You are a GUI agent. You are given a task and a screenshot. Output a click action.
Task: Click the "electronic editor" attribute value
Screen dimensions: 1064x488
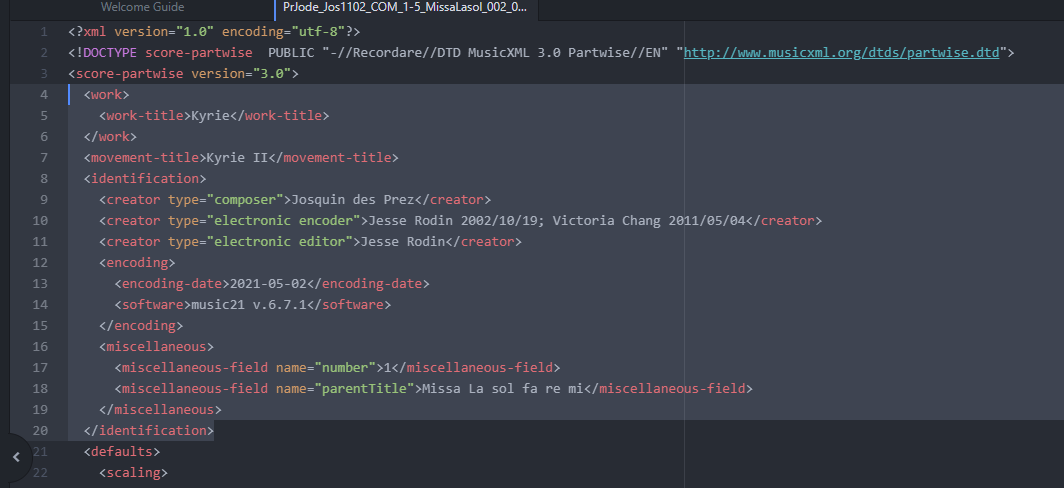coord(279,241)
